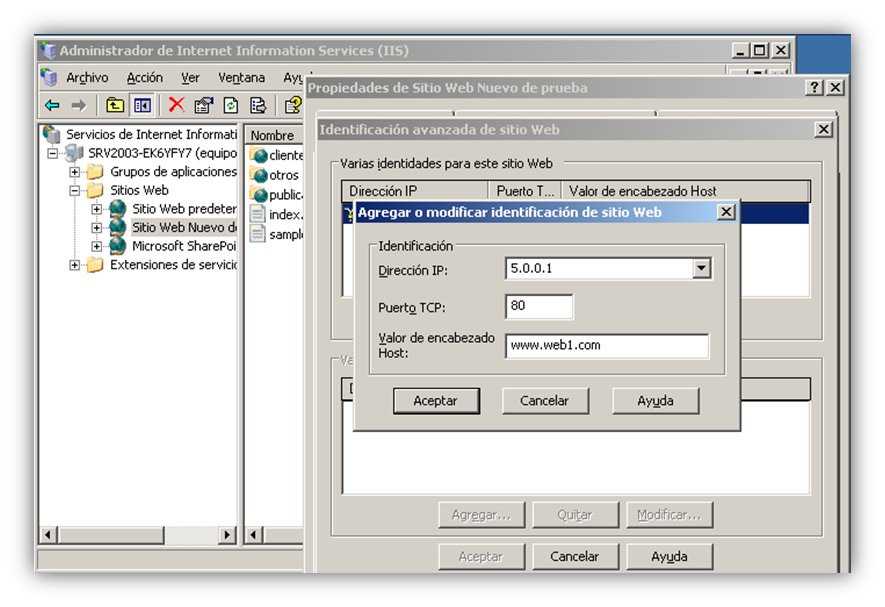885x607 pixels.
Task: Select the otros entry in the list
Action: (284, 175)
